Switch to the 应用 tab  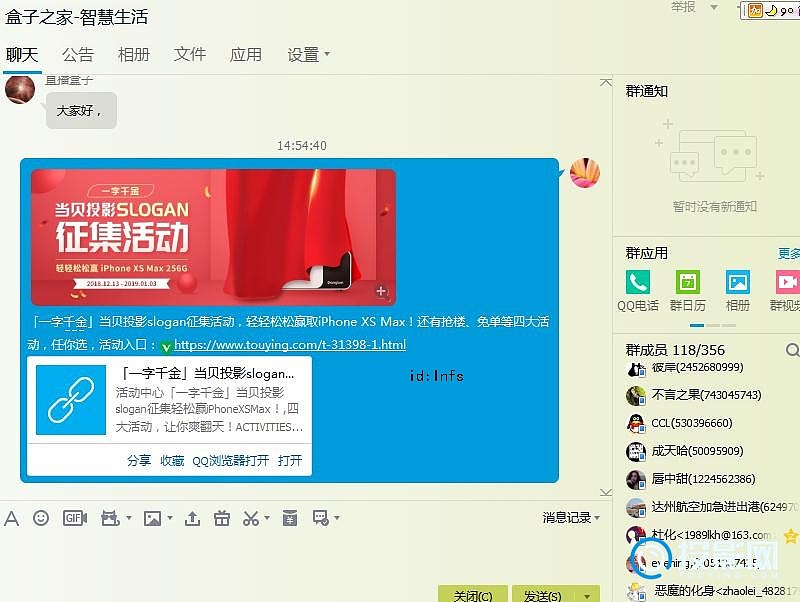coord(246,55)
